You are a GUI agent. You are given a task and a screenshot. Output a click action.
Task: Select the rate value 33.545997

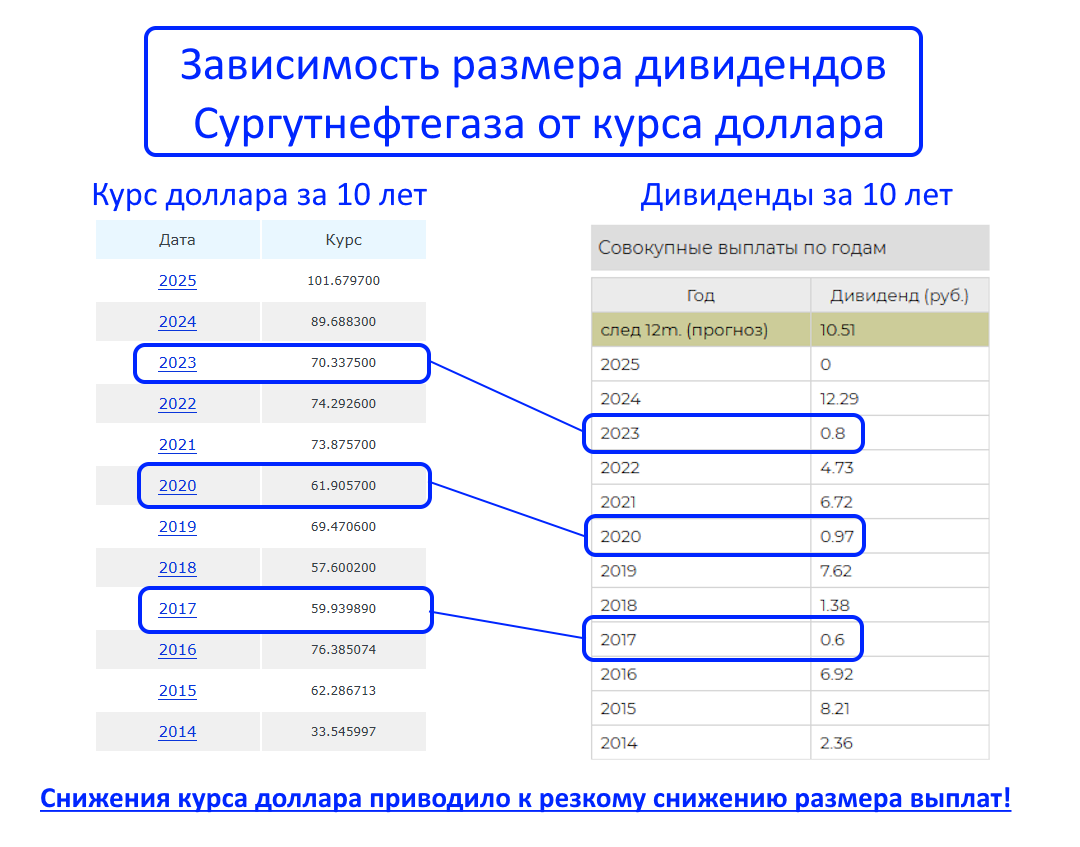click(x=344, y=731)
